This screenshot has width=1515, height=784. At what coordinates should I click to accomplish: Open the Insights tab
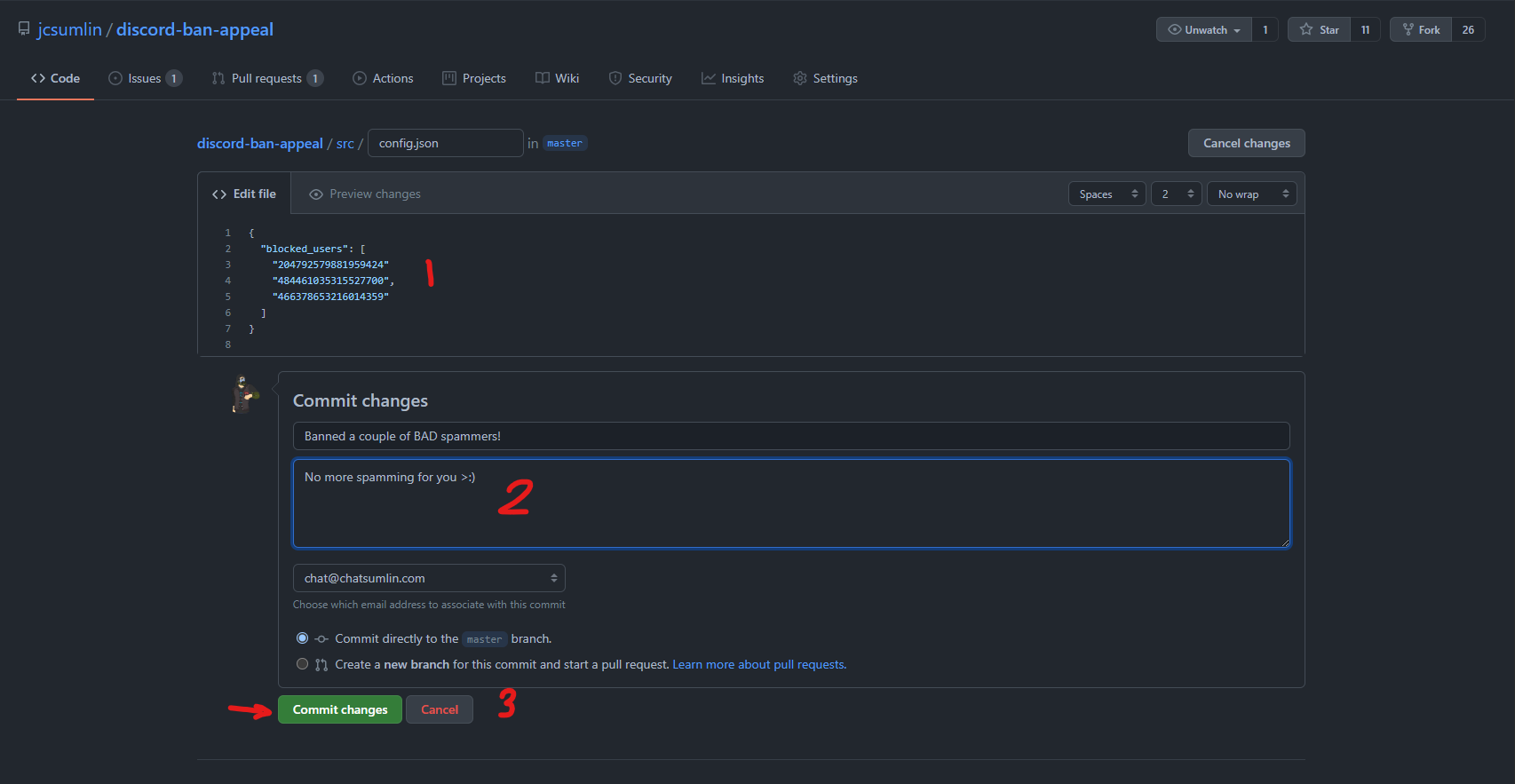(733, 78)
